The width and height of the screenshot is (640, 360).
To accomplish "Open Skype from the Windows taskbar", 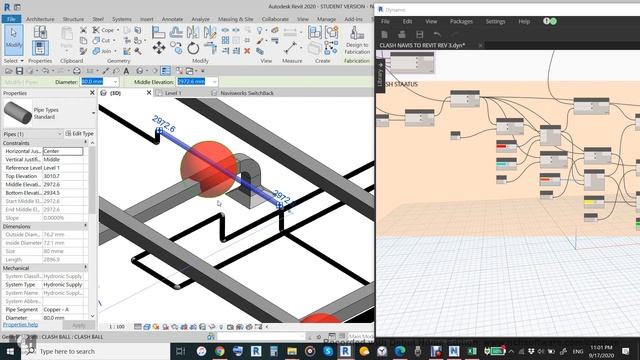I will tap(328, 351).
